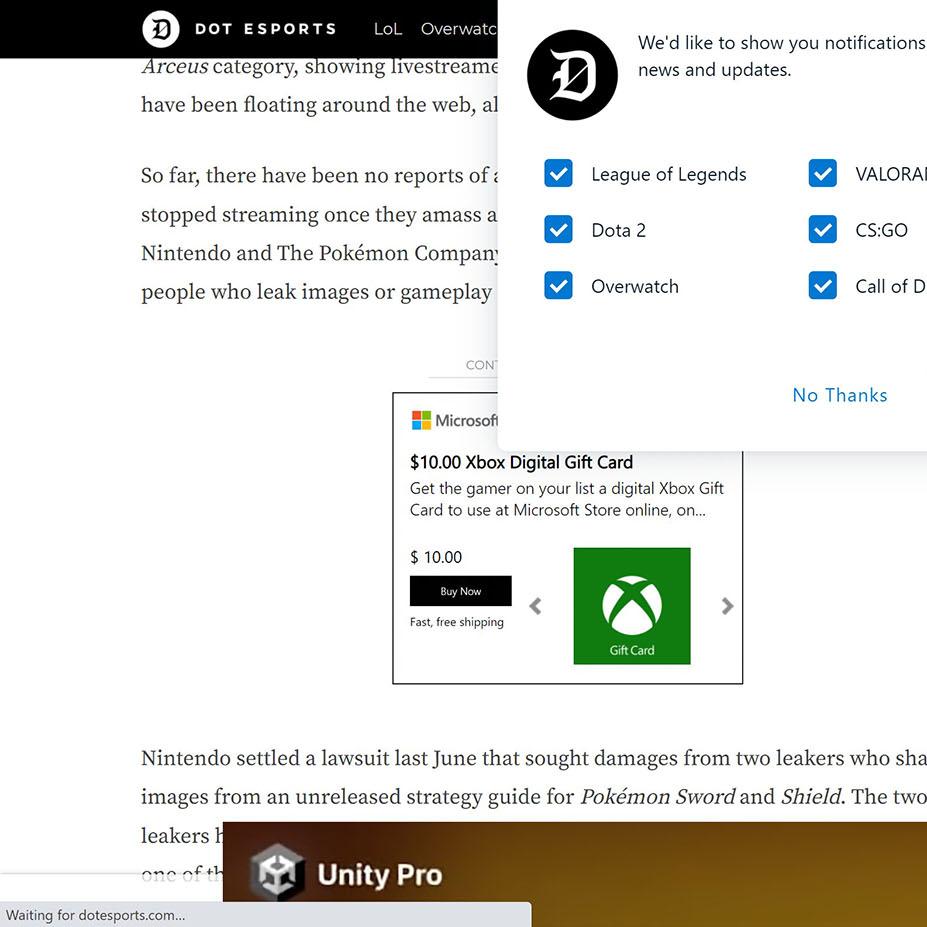Decline notifications with No Thanks

tap(840, 395)
